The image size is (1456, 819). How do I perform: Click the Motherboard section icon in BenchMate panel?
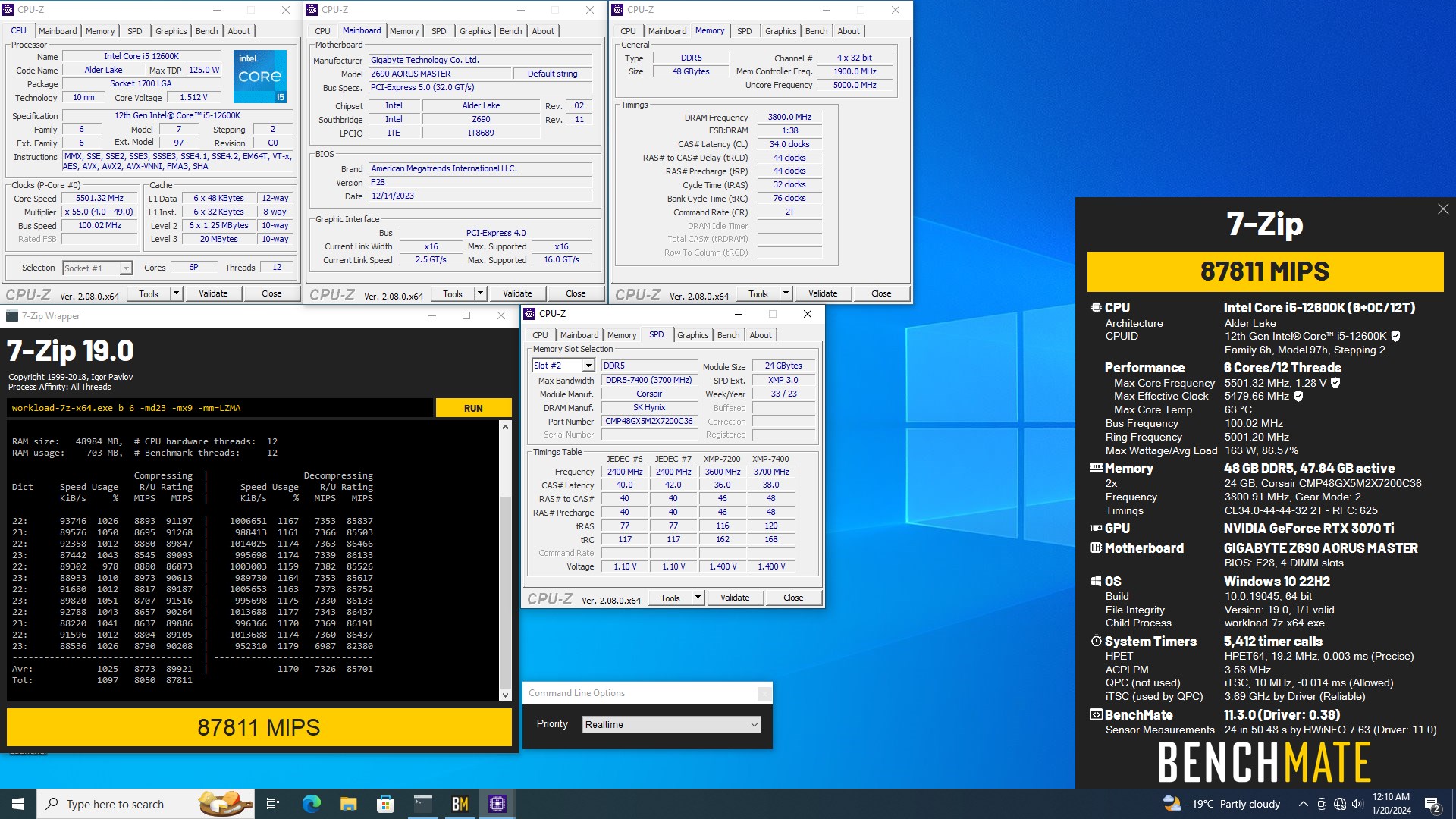point(1096,548)
